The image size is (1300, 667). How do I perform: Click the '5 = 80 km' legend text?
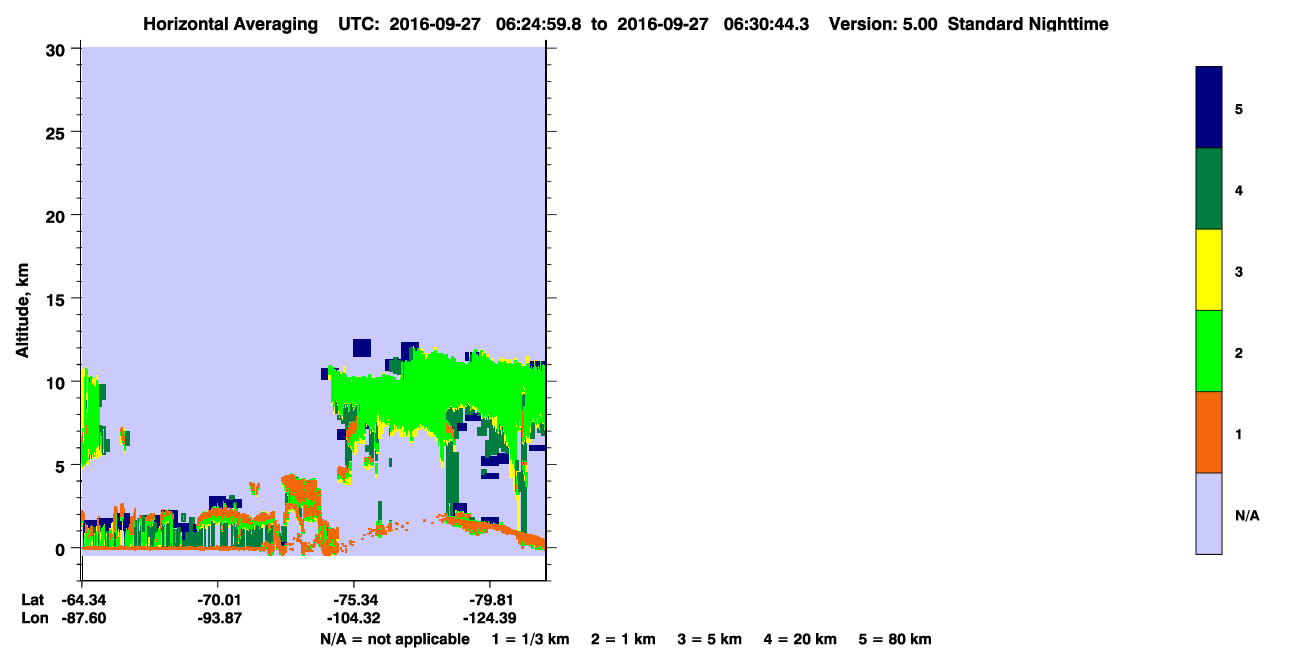coord(895,639)
